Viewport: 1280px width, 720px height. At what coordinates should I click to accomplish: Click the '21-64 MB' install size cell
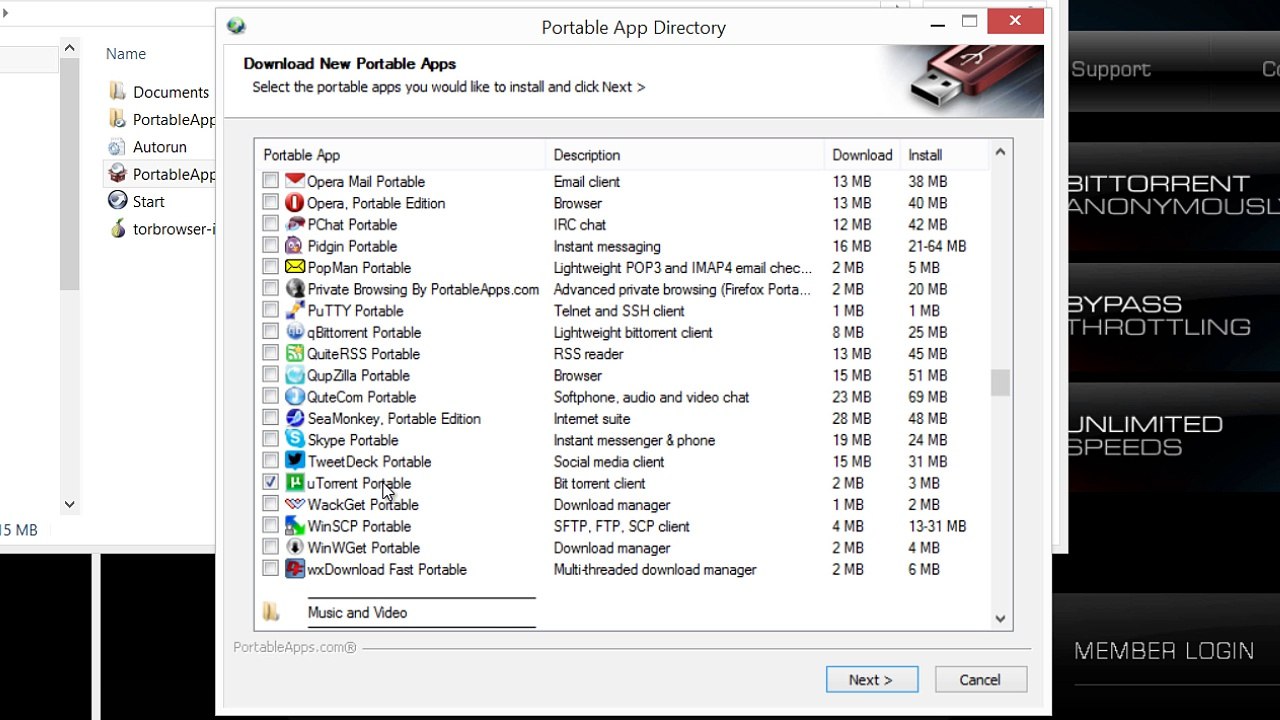click(937, 246)
